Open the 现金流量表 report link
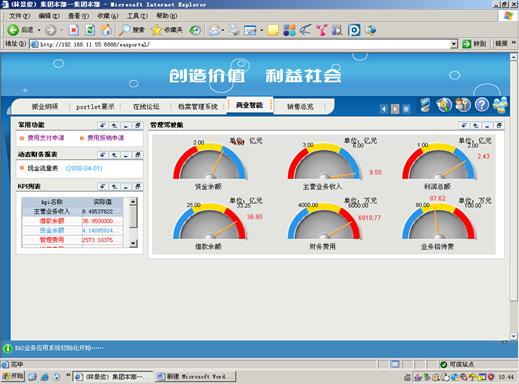This screenshot has height=384, width=519. pyautogui.click(x=43, y=168)
